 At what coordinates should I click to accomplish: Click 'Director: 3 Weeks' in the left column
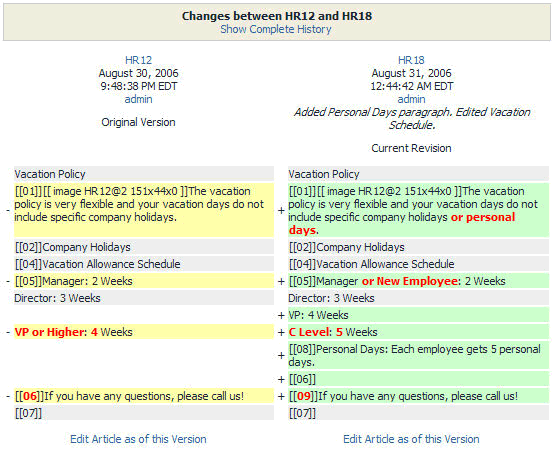(144, 298)
